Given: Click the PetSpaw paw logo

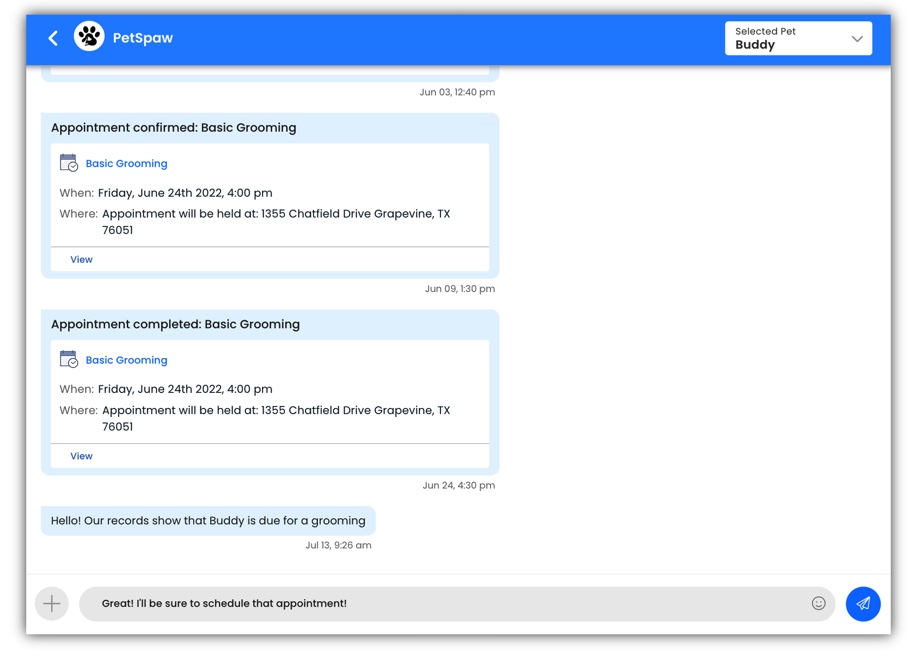Looking at the screenshot, I should (89, 36).
